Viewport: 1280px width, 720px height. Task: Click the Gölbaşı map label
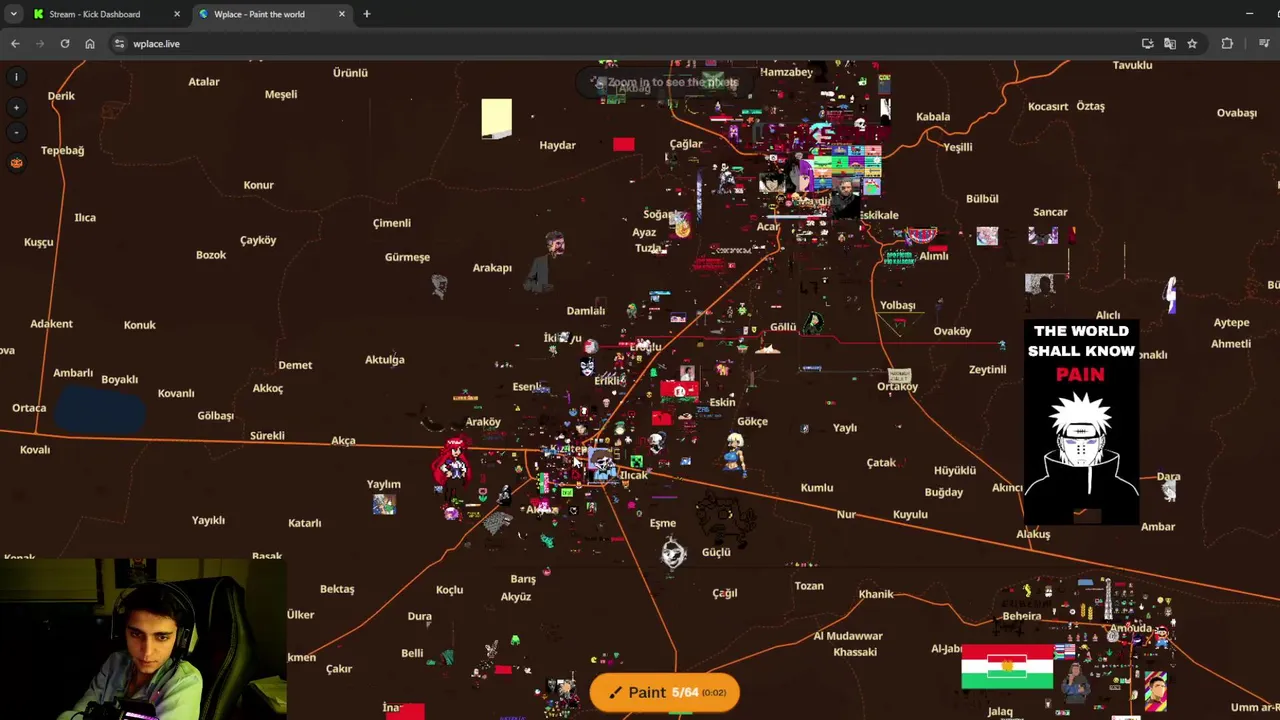coord(215,416)
